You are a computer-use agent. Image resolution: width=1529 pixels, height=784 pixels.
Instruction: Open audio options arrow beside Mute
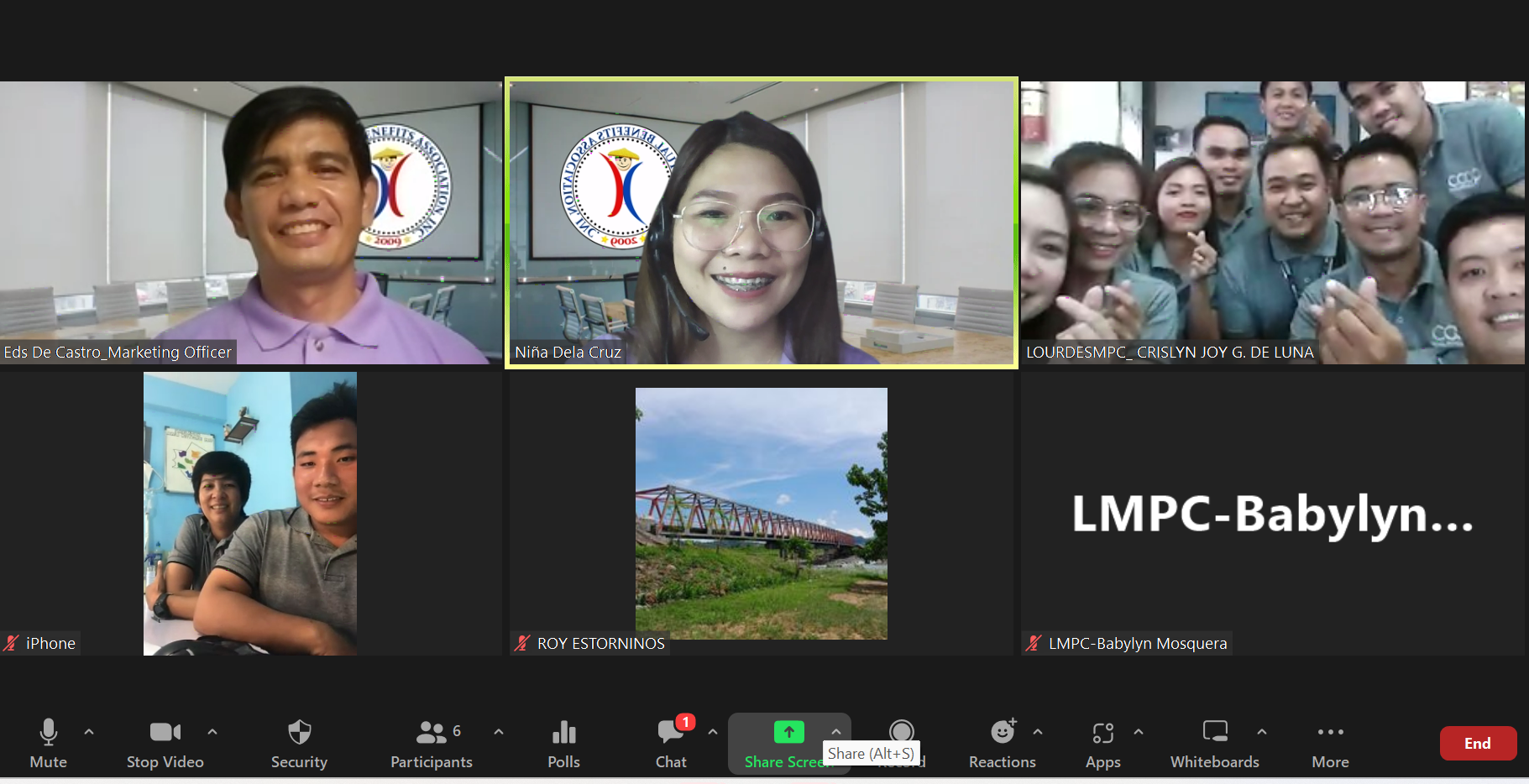(x=89, y=732)
